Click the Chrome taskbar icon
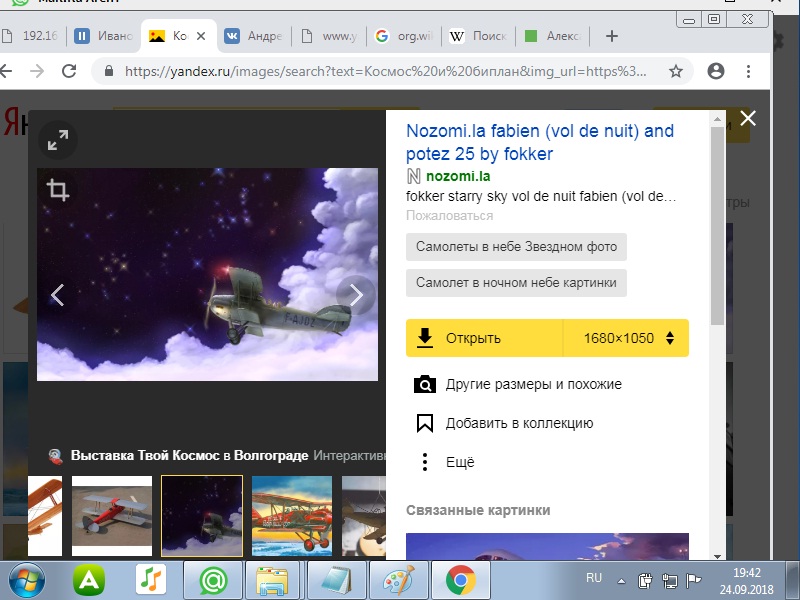 461,581
